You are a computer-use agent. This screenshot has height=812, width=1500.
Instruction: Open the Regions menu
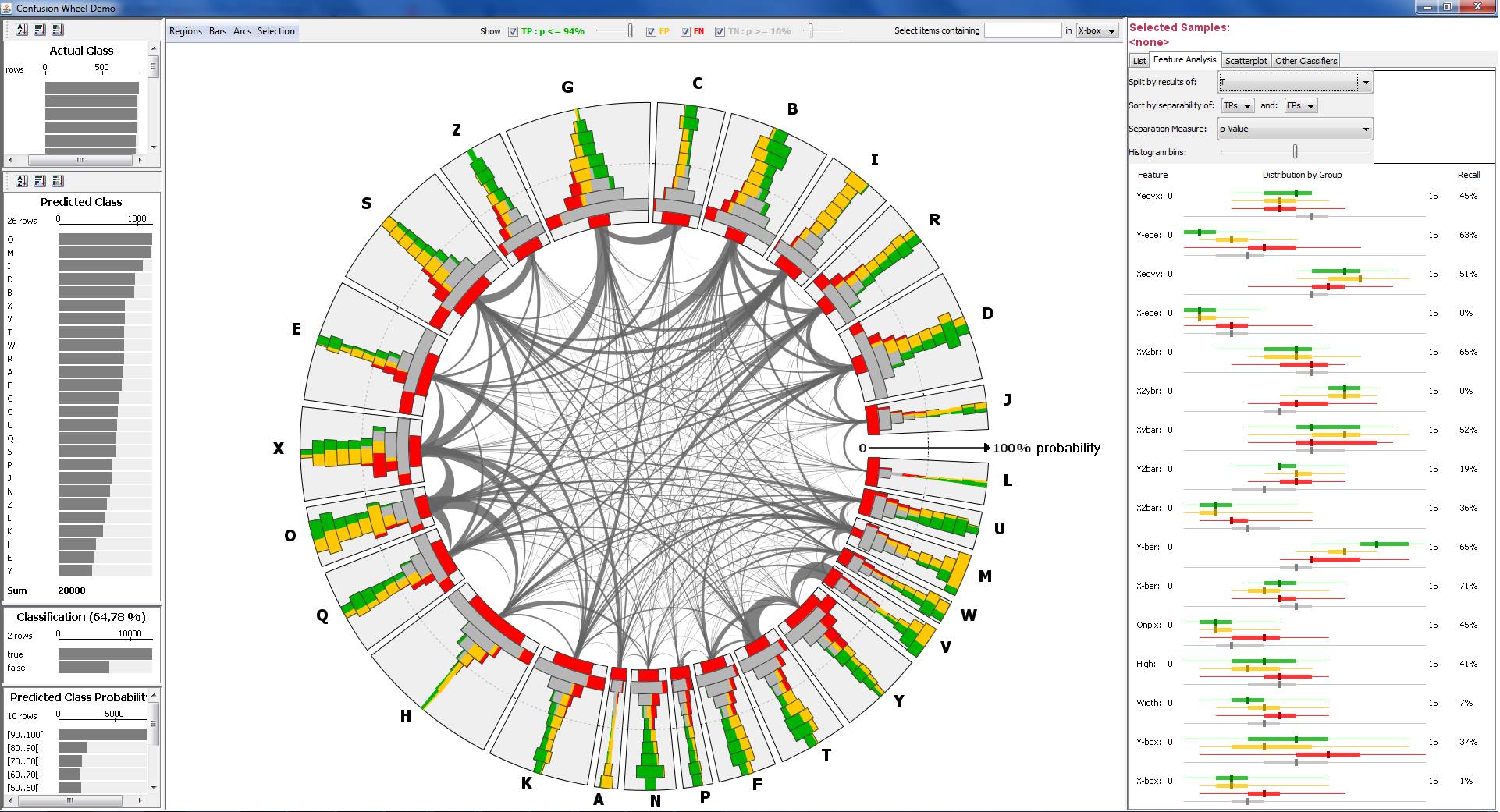click(186, 31)
